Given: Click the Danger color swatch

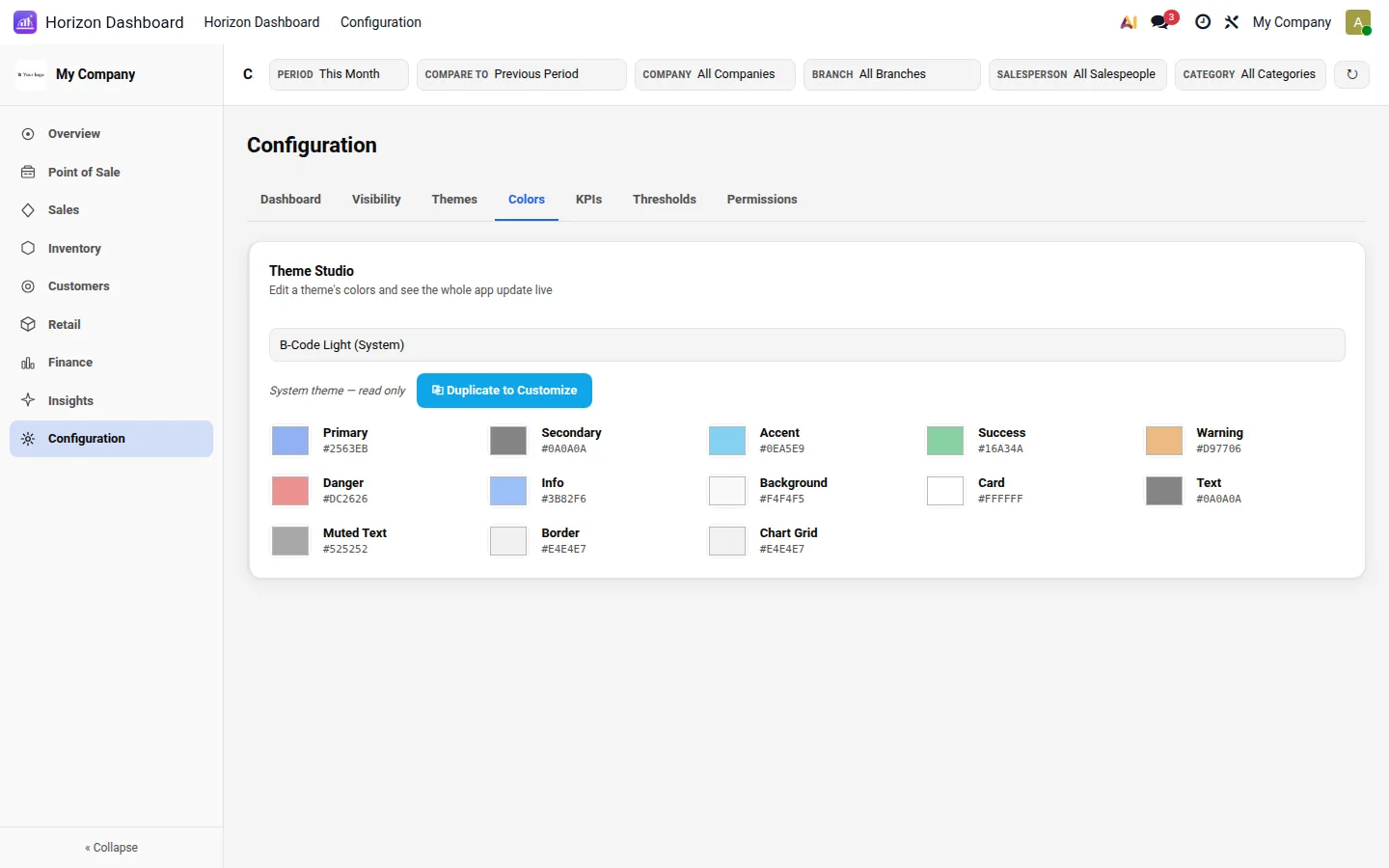Looking at the screenshot, I should tap(290, 491).
